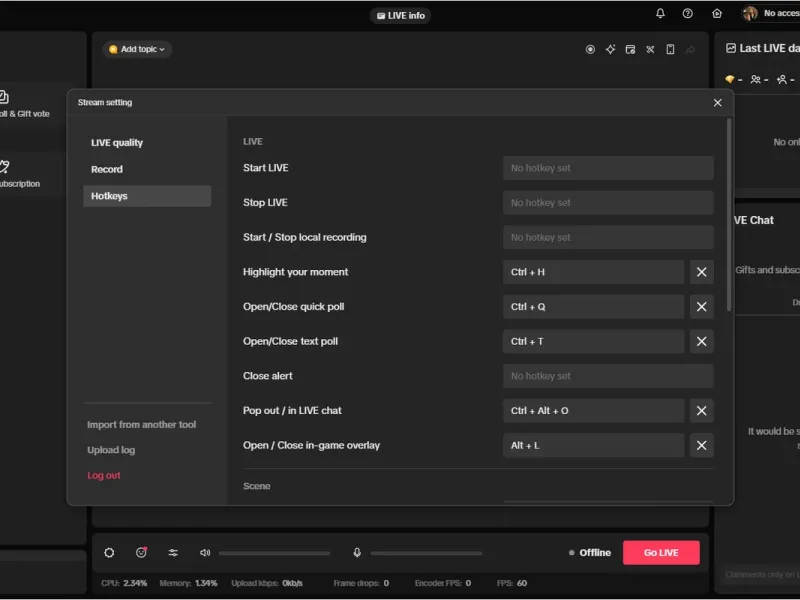Click the Offline status indicator
This screenshot has width=800, height=600.
click(x=590, y=553)
